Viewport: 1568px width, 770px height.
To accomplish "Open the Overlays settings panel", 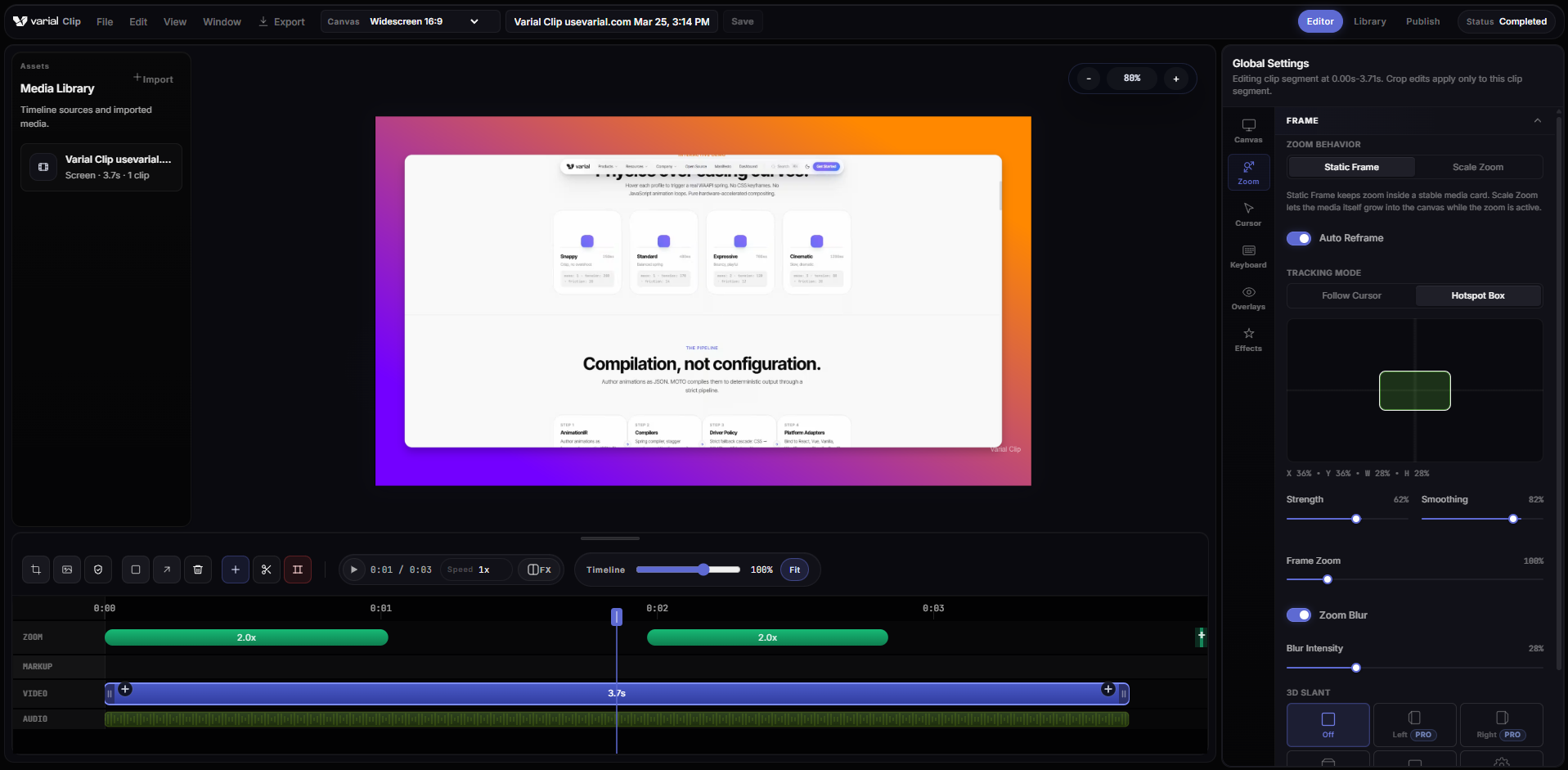I will (1248, 298).
